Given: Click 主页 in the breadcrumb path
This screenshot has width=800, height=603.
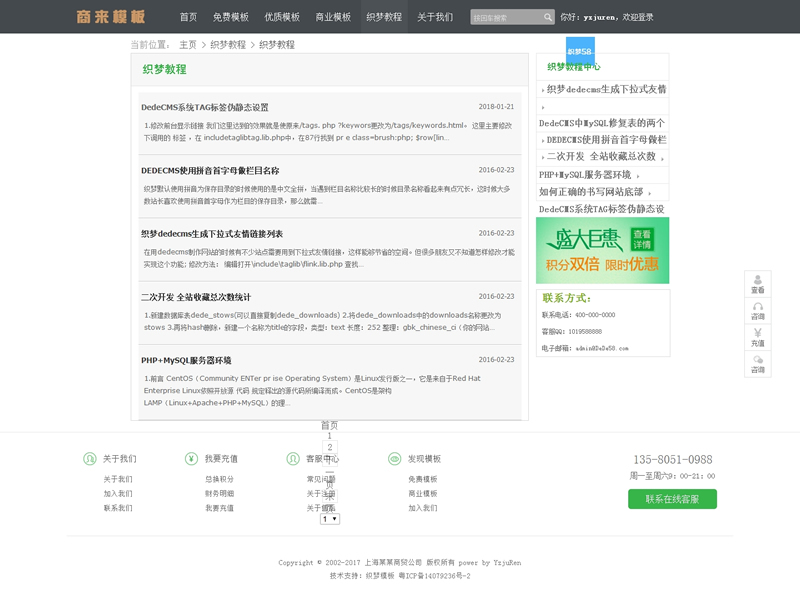Looking at the screenshot, I should click(x=188, y=45).
